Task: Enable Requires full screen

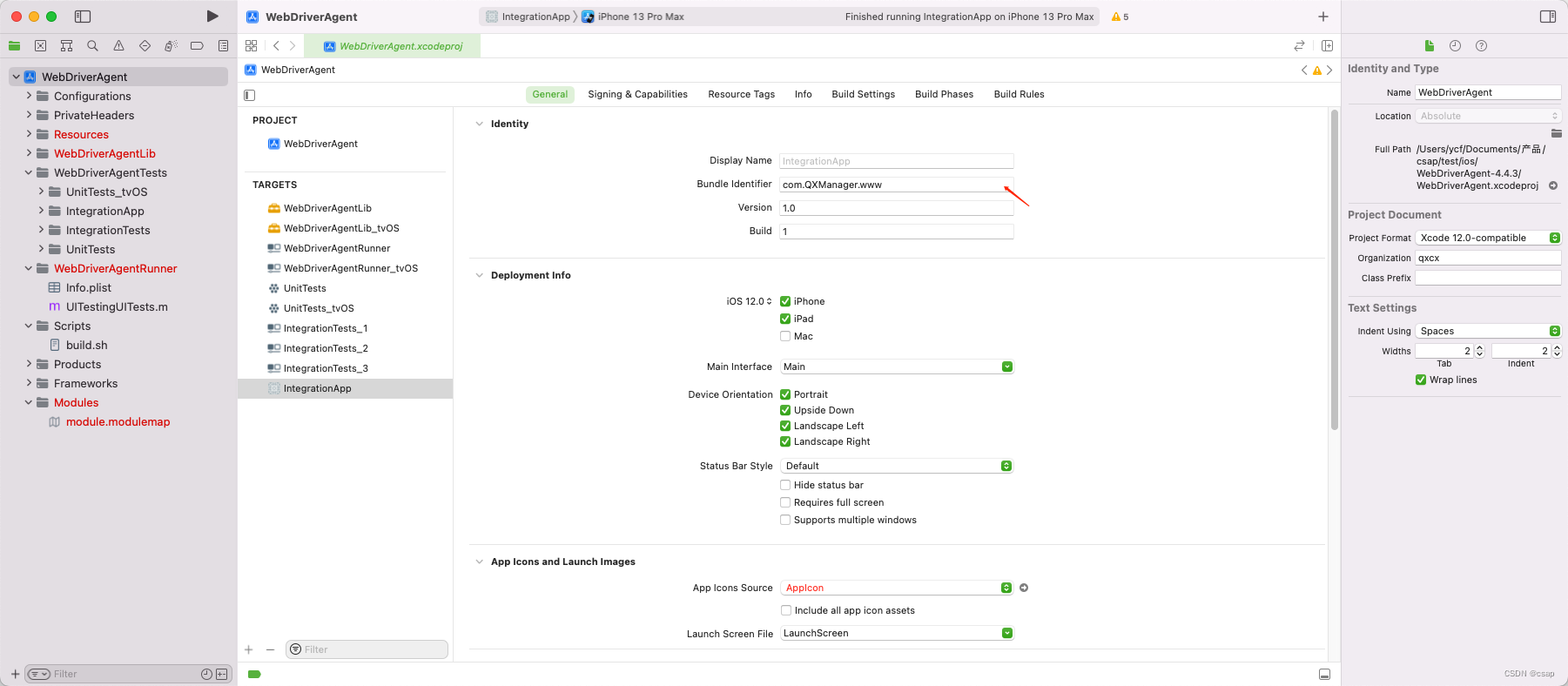Action: click(785, 502)
